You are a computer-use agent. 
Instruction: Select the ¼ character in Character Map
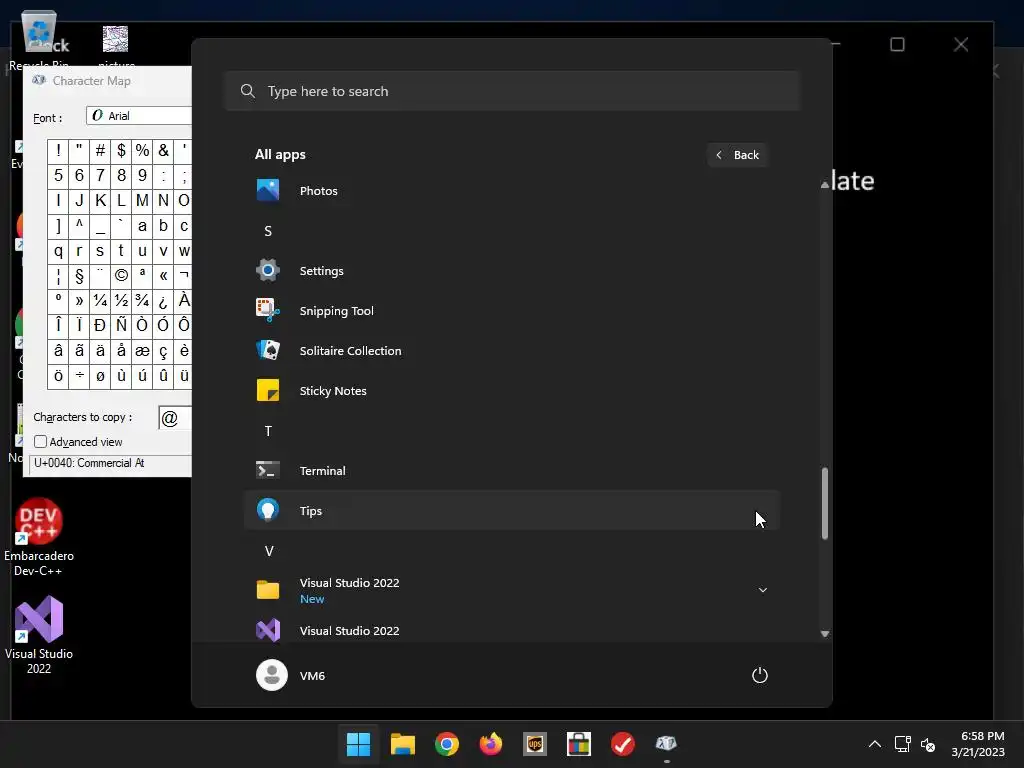(100, 300)
